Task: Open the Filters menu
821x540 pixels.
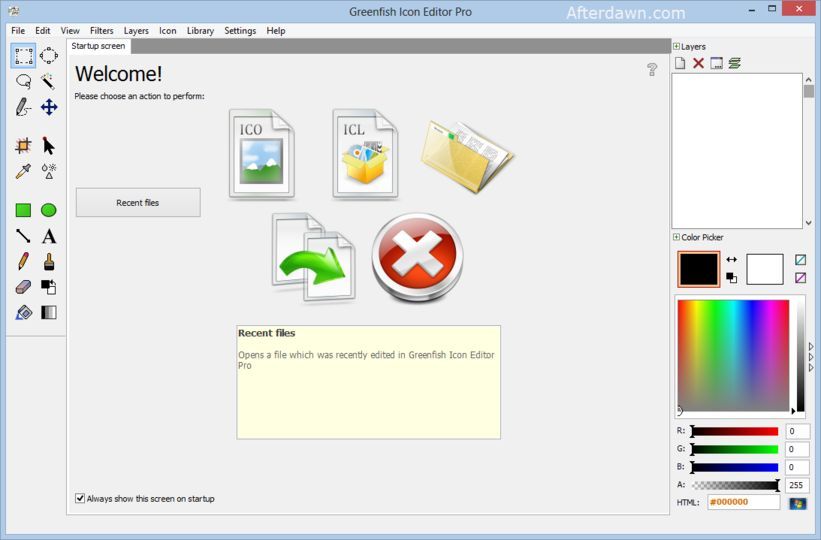Action: coord(102,30)
